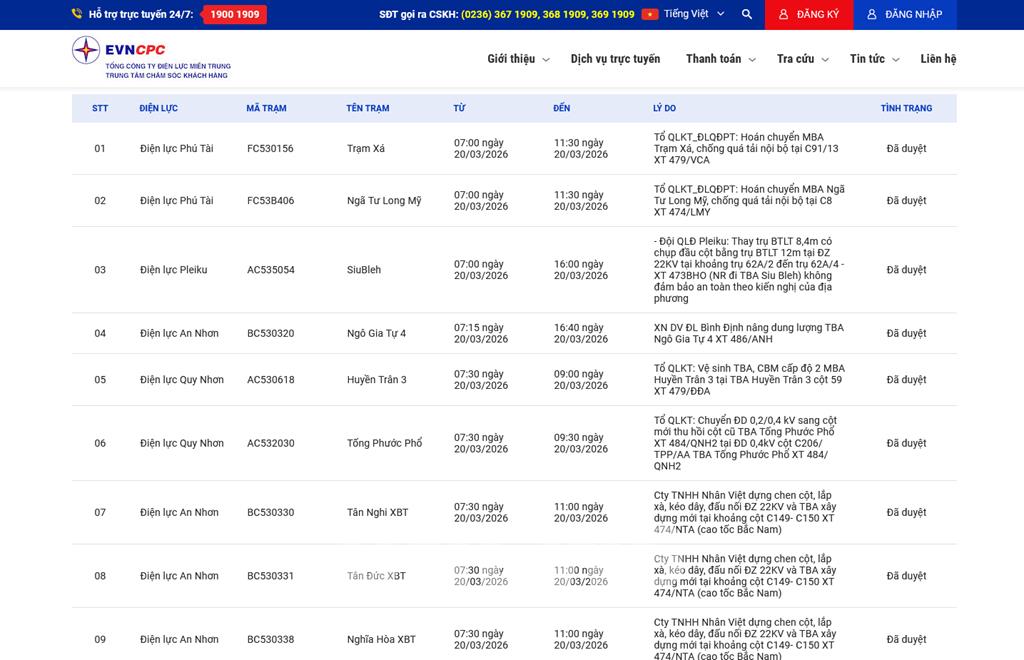
Task: Expand the Giới thiệu menu chevron
Action: click(x=546, y=60)
